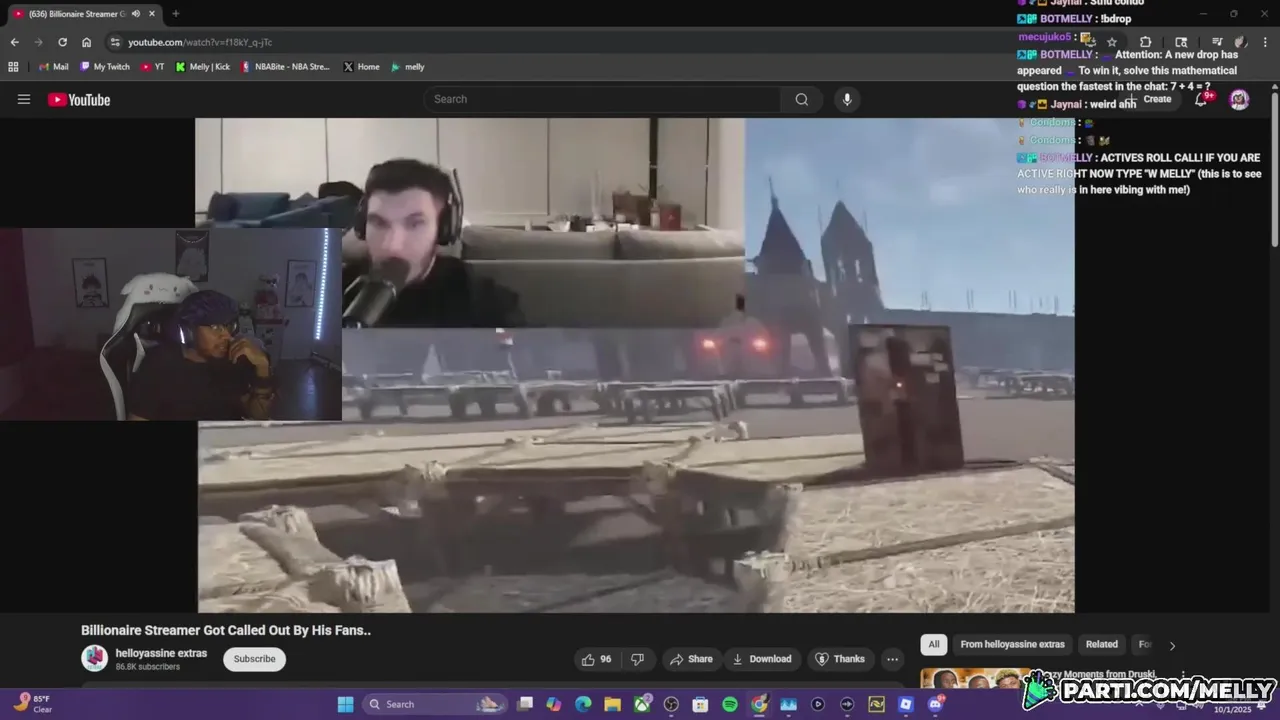
Task: Open the helloyassine extras channel avatar
Action: tap(95, 658)
